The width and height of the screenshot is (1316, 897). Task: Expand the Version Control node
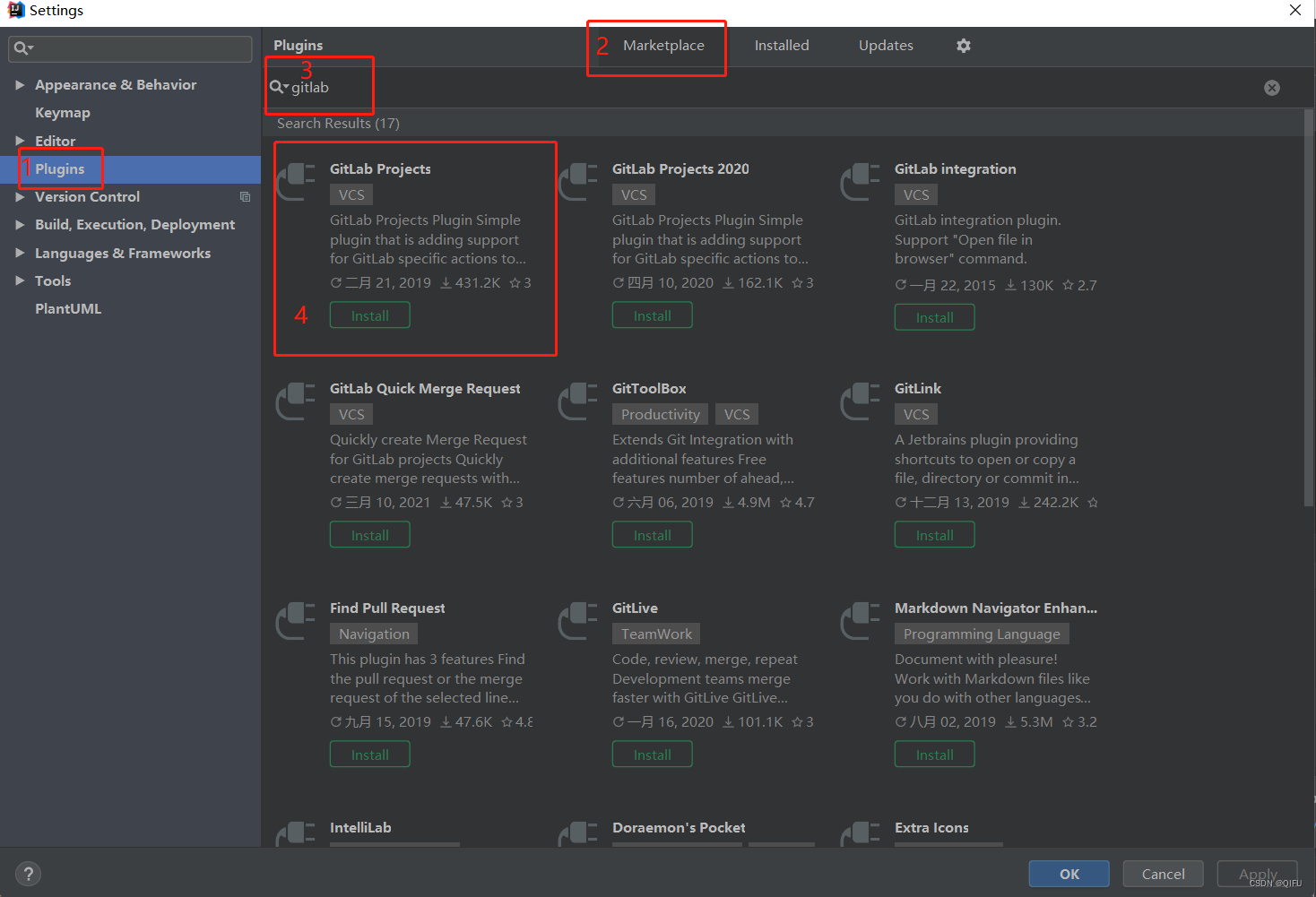pyautogui.click(x=20, y=197)
